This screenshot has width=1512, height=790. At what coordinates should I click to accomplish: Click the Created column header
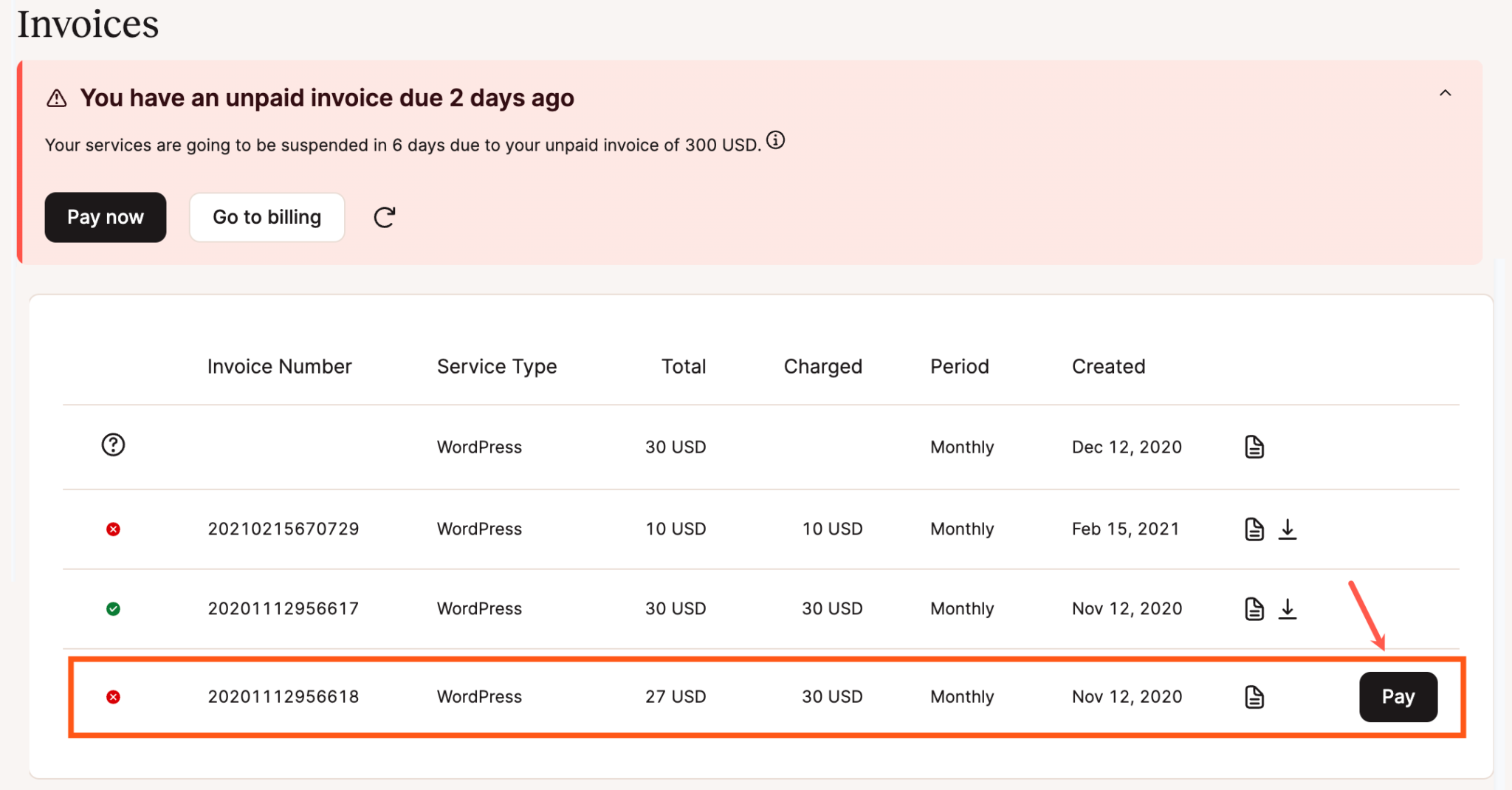1108,365
